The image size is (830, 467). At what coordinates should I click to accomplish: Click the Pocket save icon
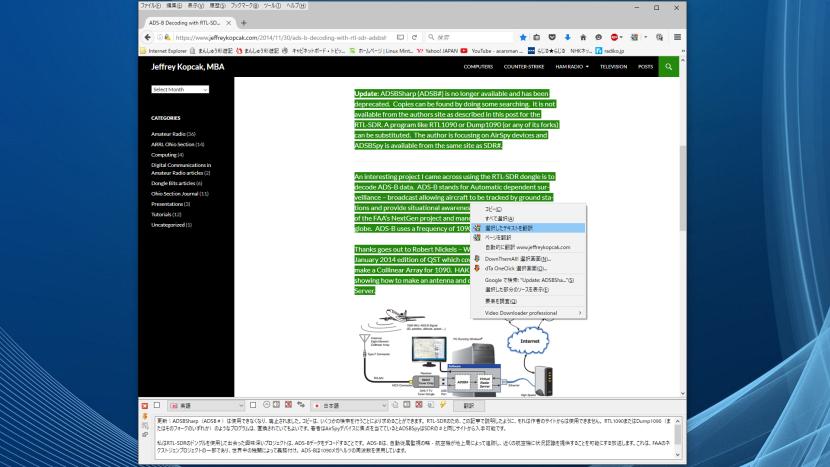point(552,37)
